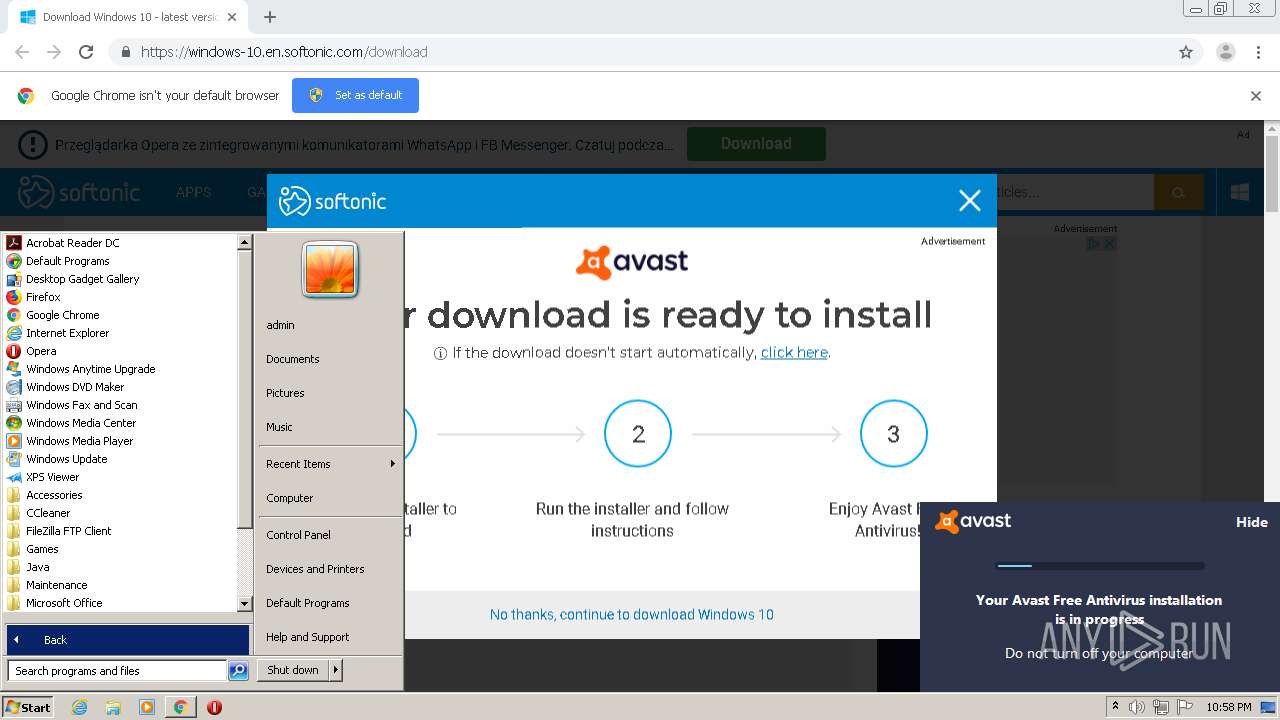The height and width of the screenshot is (720, 1280).
Task: Reload the page in Chrome
Action: pos(86,52)
